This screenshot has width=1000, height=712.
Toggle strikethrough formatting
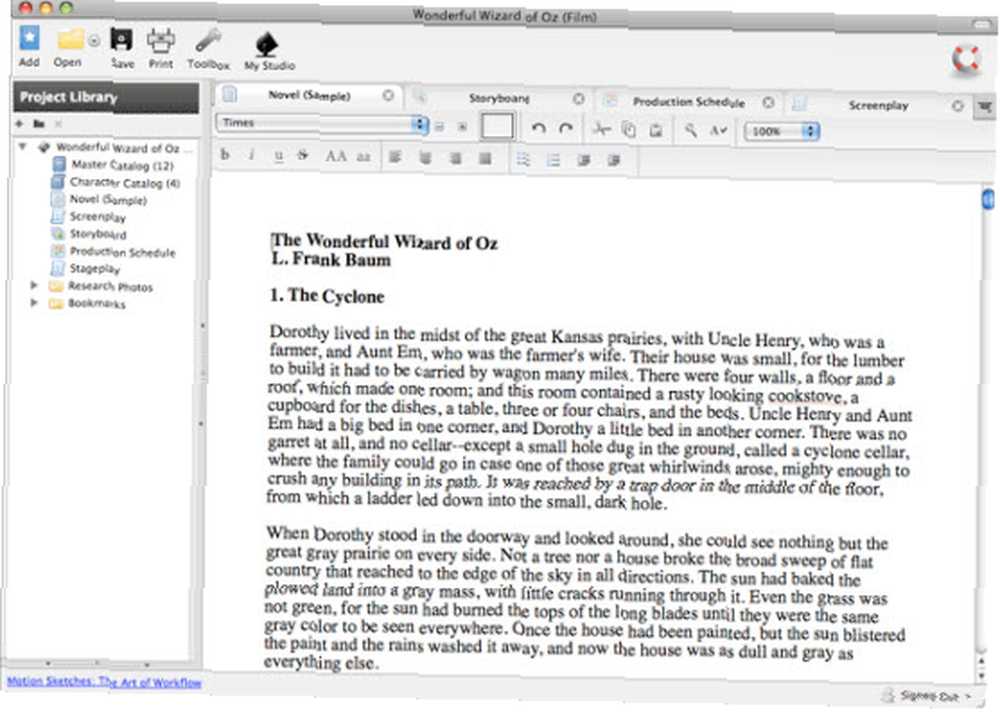click(303, 155)
